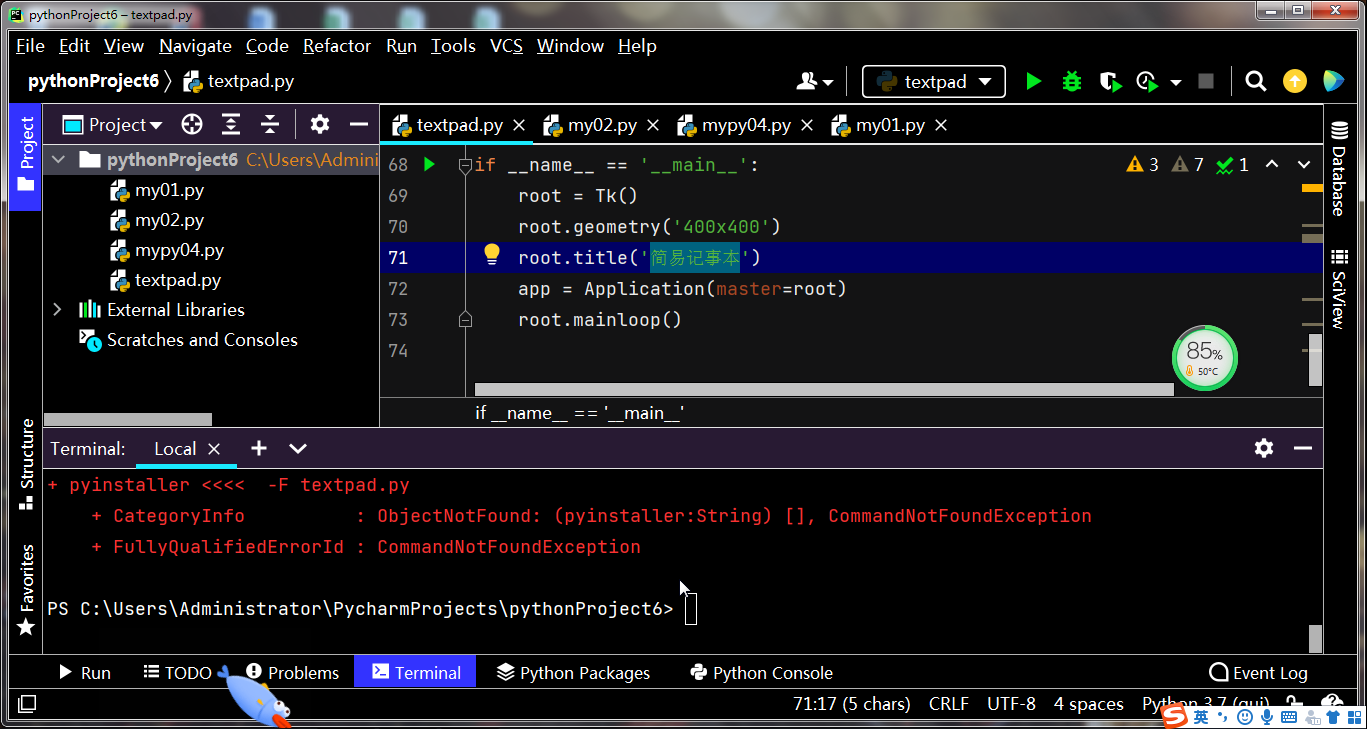Viewport: 1367px width, 729px height.
Task: Open Terminal panel settings gear
Action: pos(1264,448)
